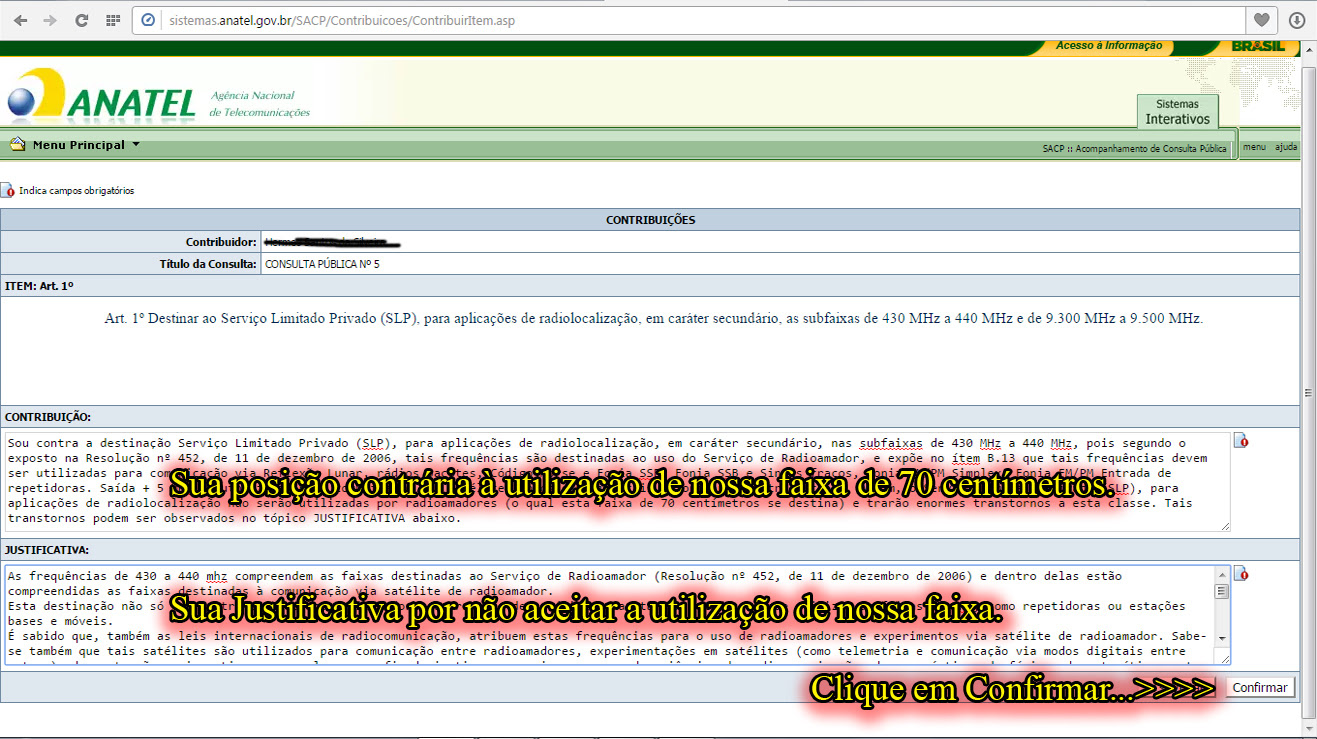Click the browser forward arrow

coord(50,20)
